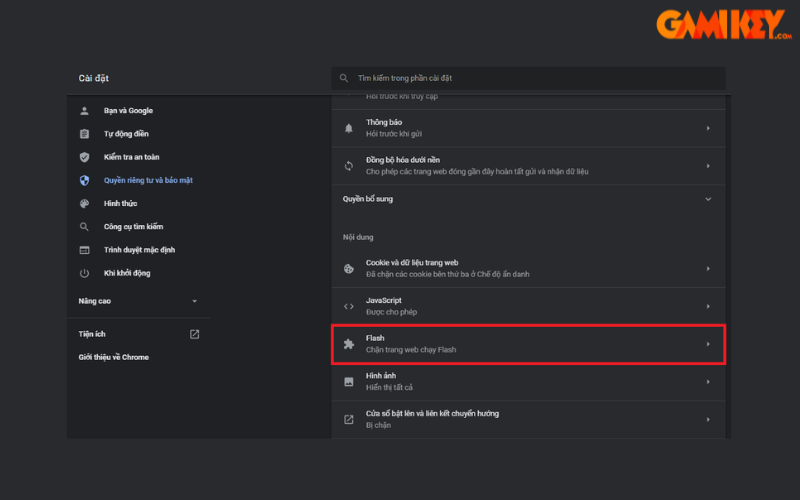Collapse the Quyền bổ sung chevron
This screenshot has width=800, height=500.
click(708, 199)
